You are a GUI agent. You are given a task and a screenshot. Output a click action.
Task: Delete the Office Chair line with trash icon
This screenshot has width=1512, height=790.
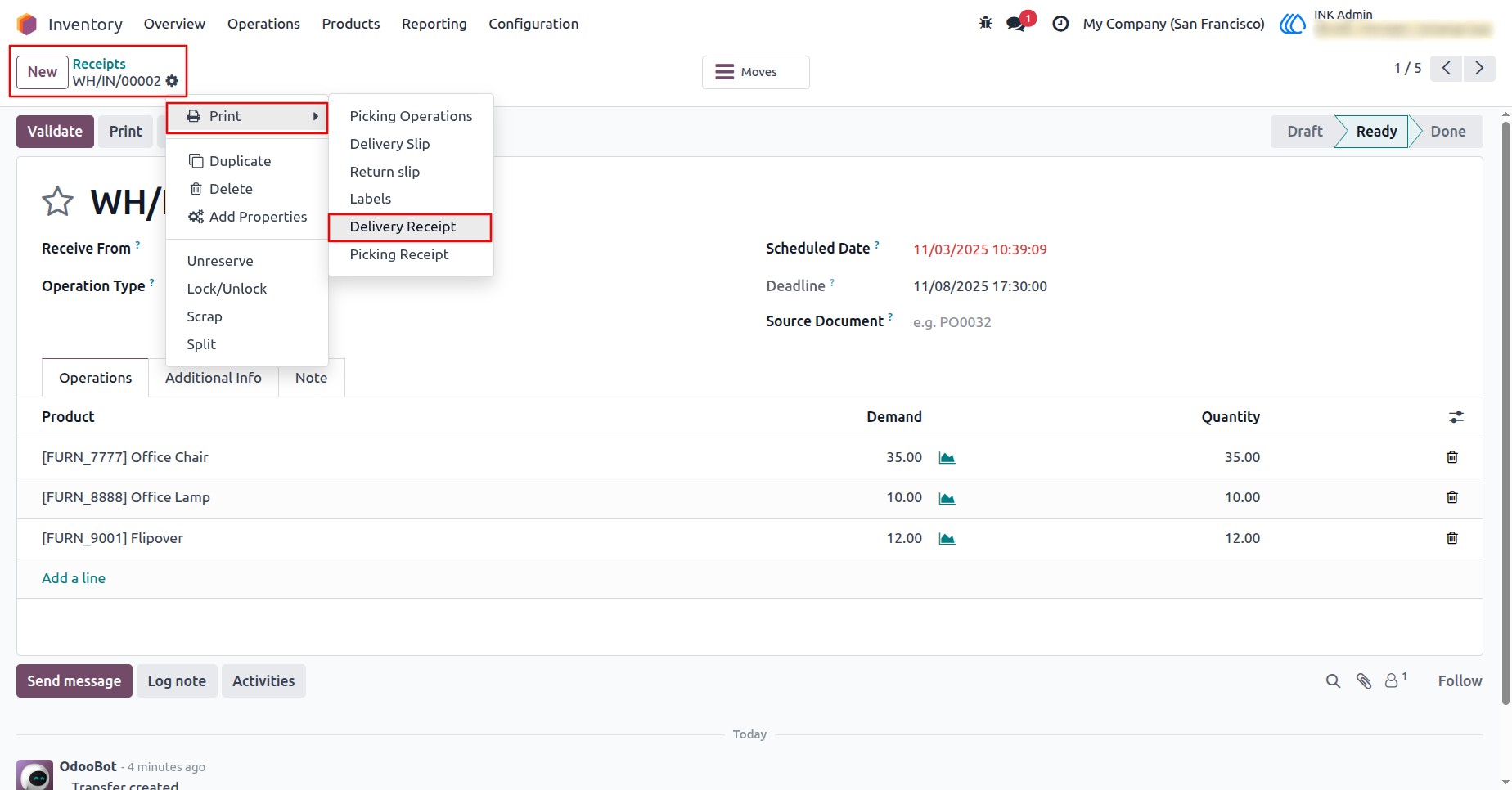pyautogui.click(x=1452, y=457)
